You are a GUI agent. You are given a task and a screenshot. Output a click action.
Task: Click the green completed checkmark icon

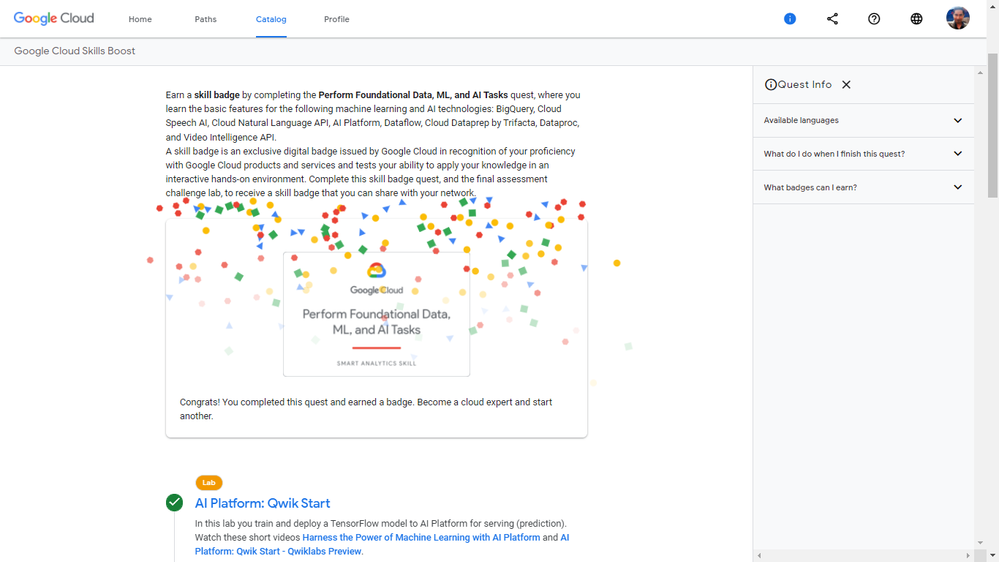coord(175,503)
